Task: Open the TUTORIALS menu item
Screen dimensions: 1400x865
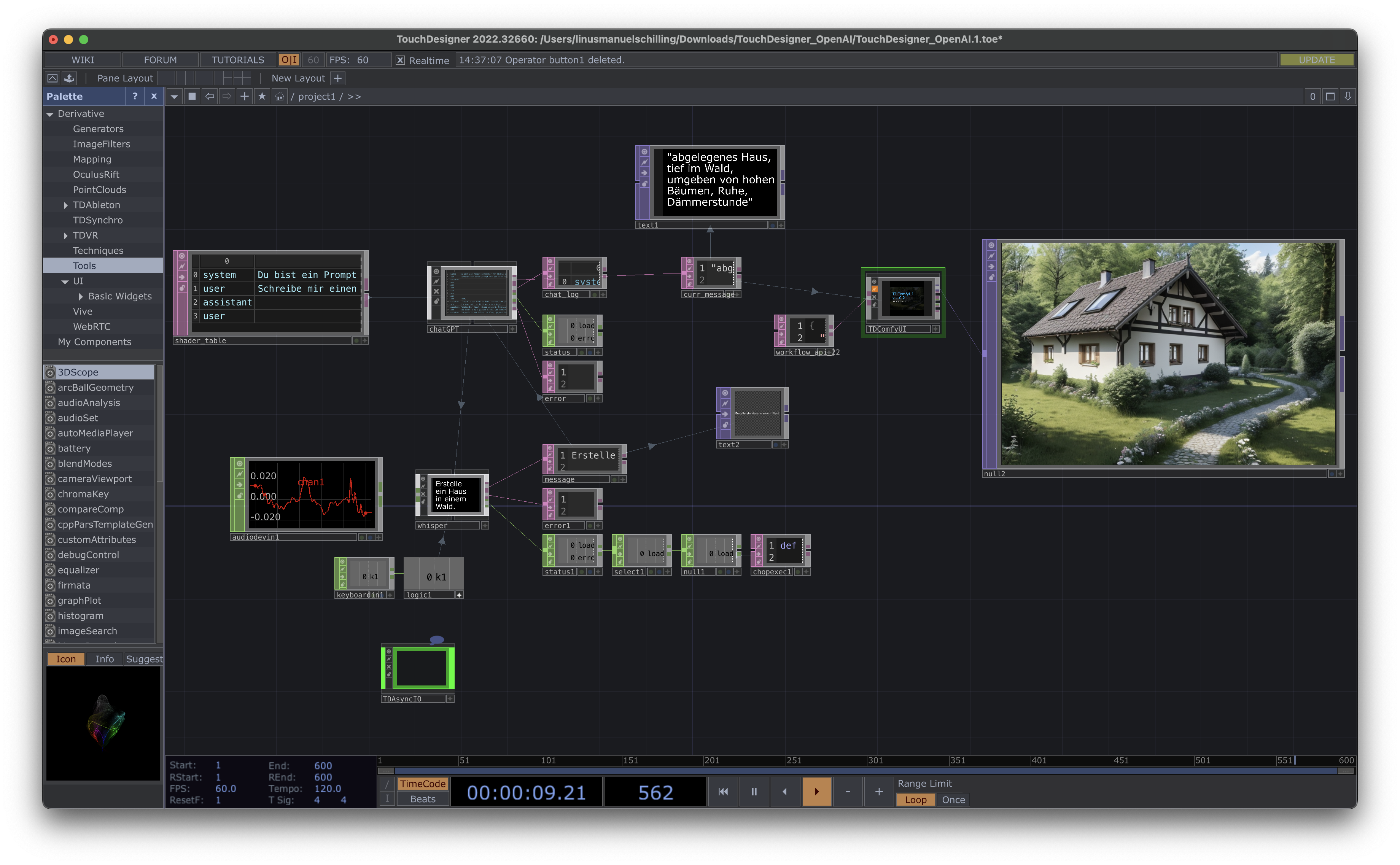Action: tap(237, 60)
